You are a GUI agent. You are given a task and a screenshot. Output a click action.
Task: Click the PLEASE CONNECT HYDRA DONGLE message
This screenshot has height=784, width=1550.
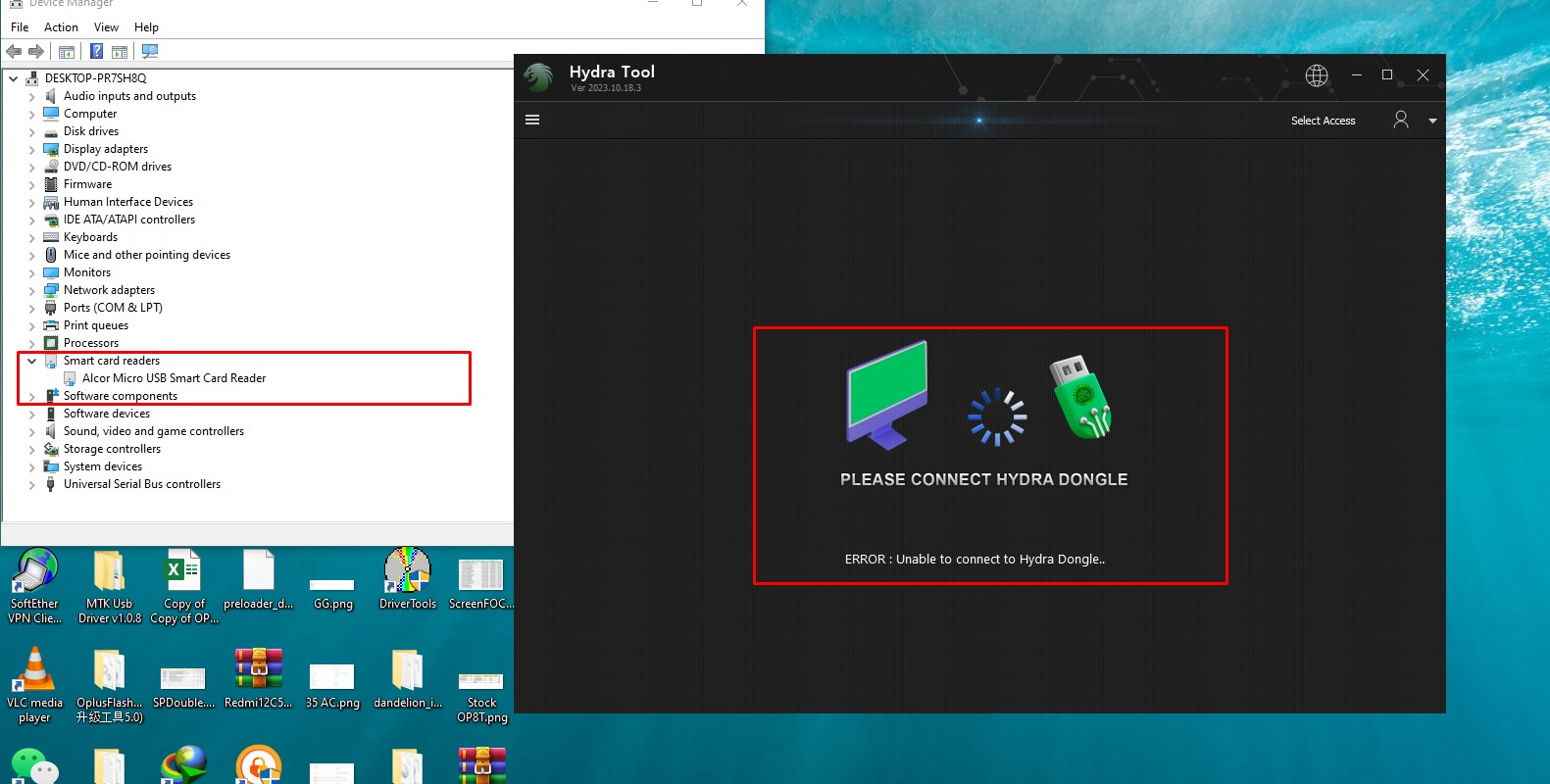point(983,479)
